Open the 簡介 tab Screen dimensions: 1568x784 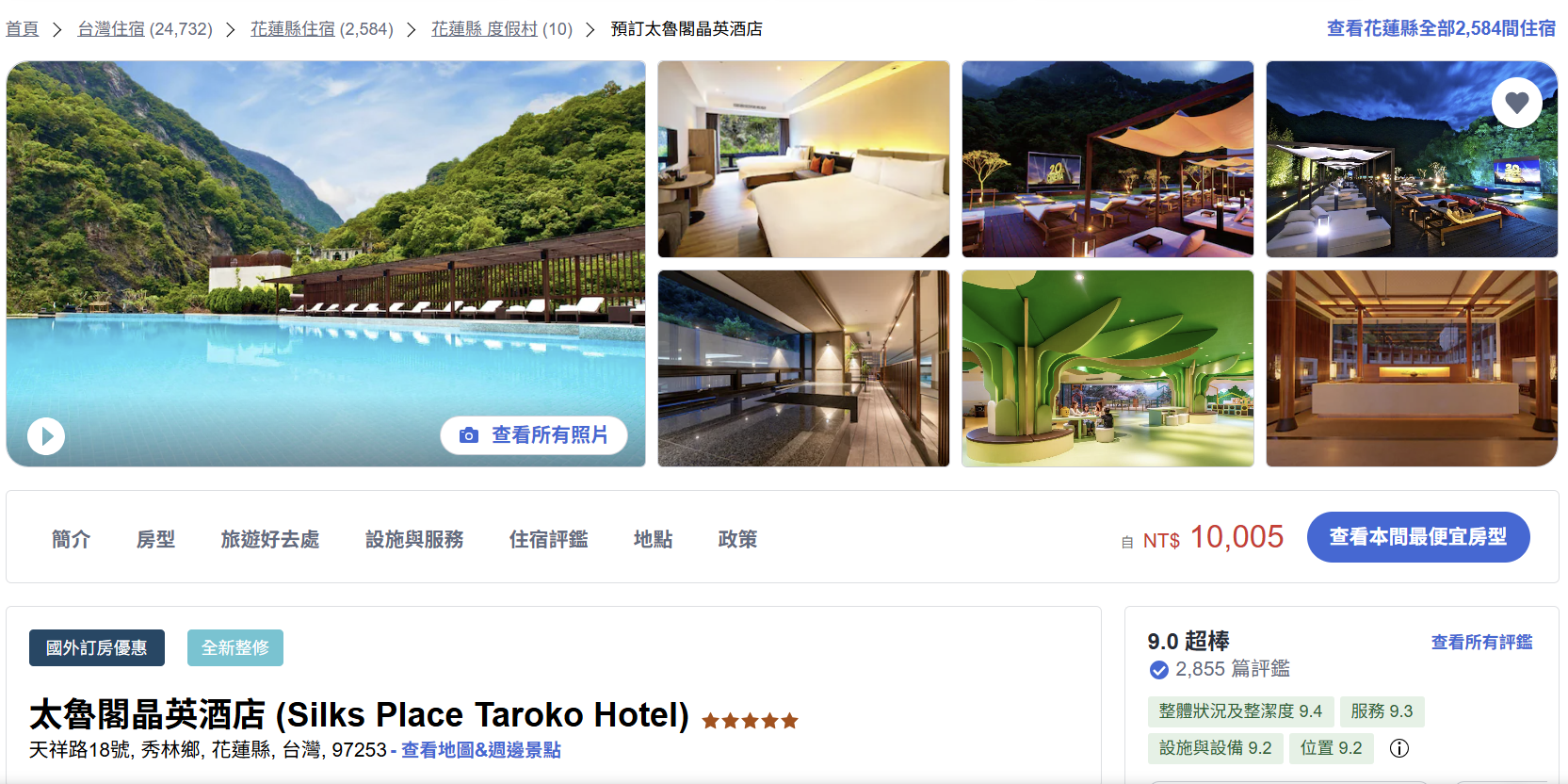point(71,539)
